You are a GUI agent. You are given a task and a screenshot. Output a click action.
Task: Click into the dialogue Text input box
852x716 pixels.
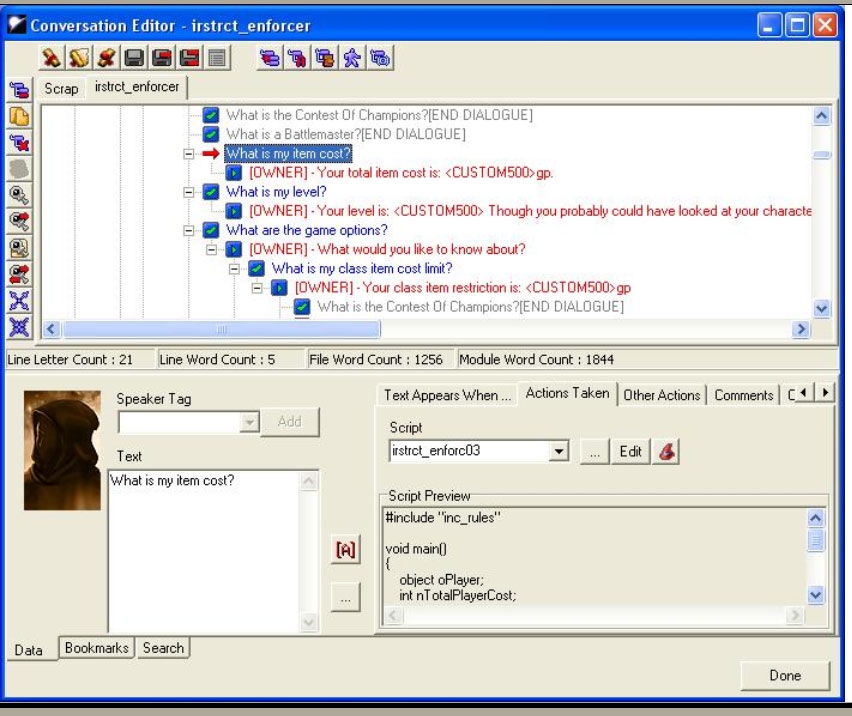point(203,550)
